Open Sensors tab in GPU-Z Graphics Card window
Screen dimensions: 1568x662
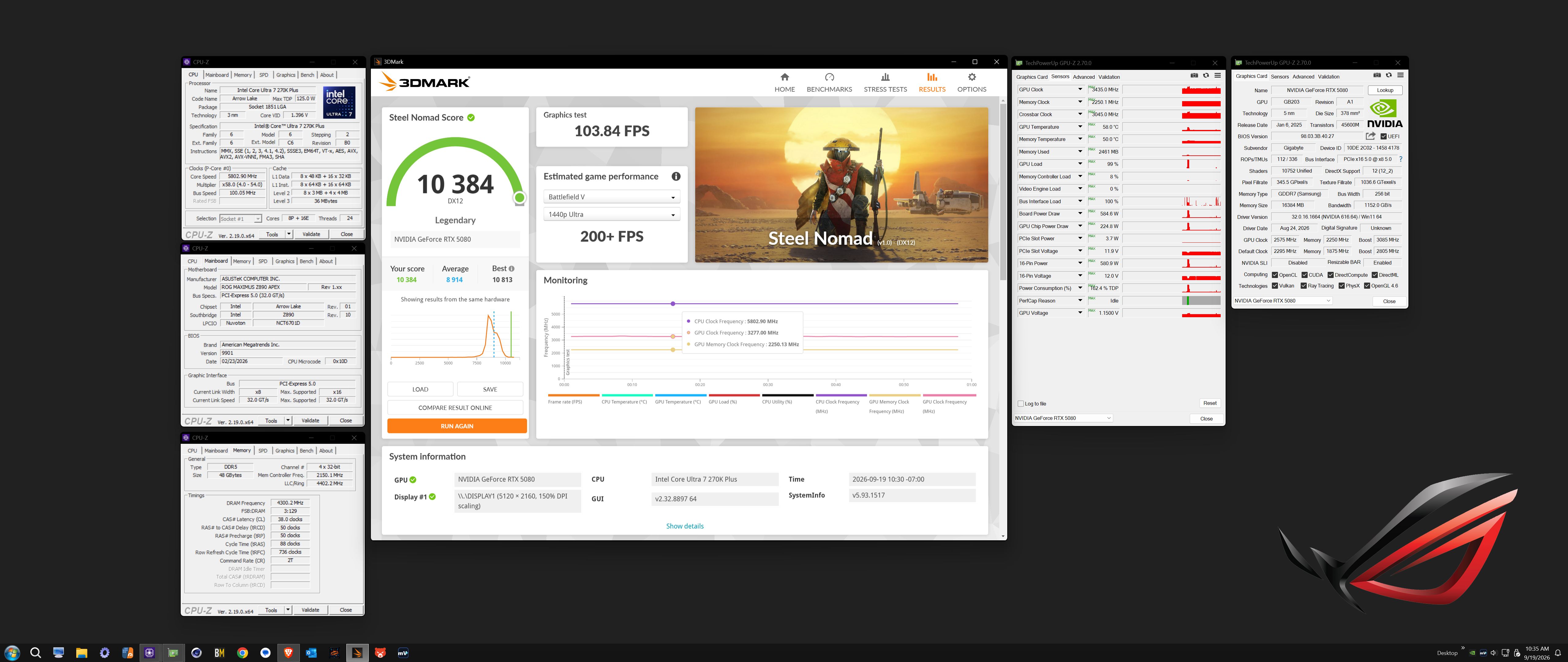[x=1280, y=77]
